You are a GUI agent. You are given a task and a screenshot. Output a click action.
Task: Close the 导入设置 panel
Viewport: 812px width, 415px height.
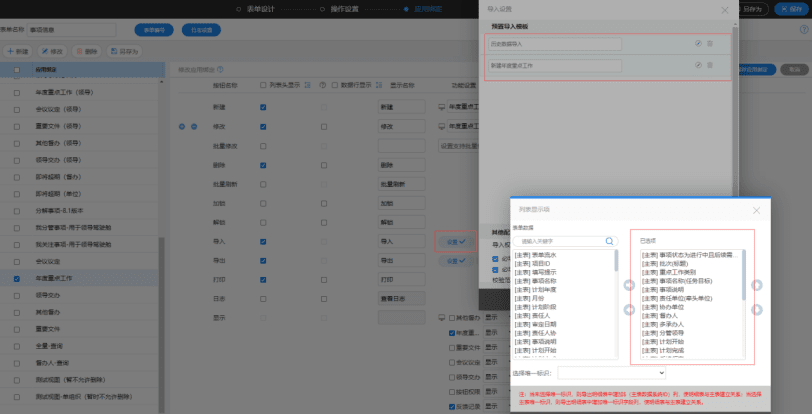(x=725, y=10)
